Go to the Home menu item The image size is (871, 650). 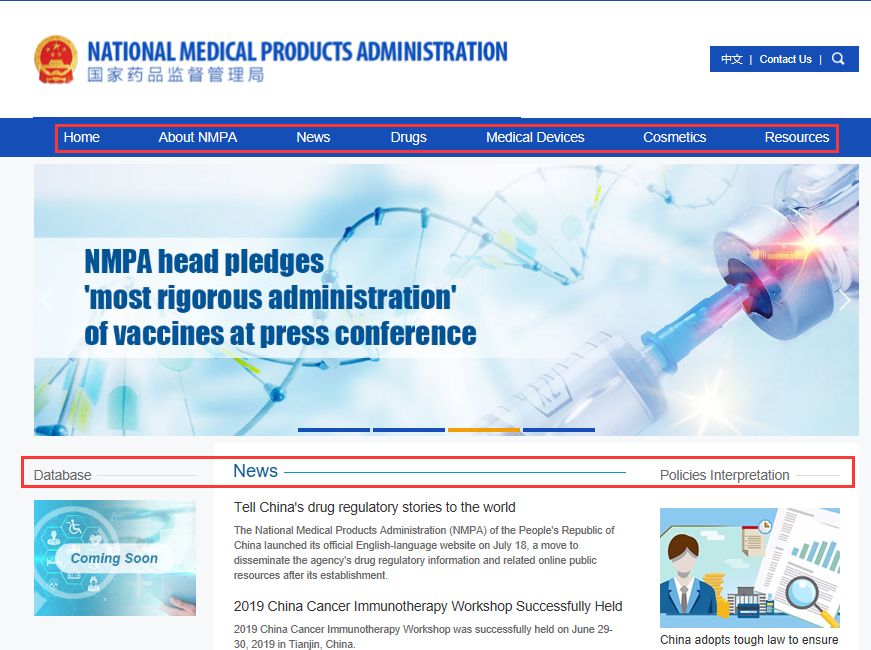click(x=82, y=137)
